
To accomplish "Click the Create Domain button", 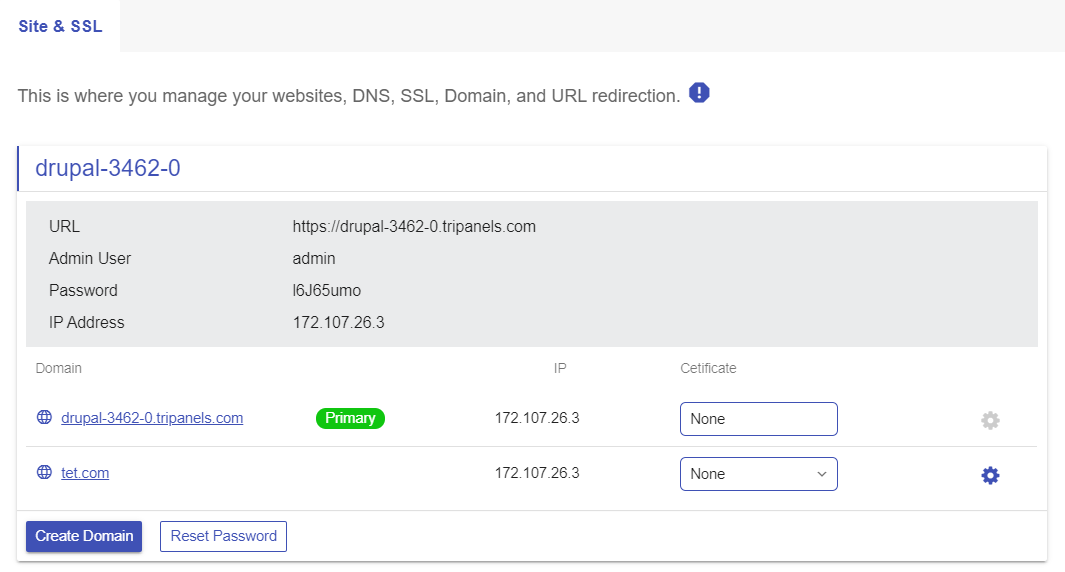I will tap(84, 536).
